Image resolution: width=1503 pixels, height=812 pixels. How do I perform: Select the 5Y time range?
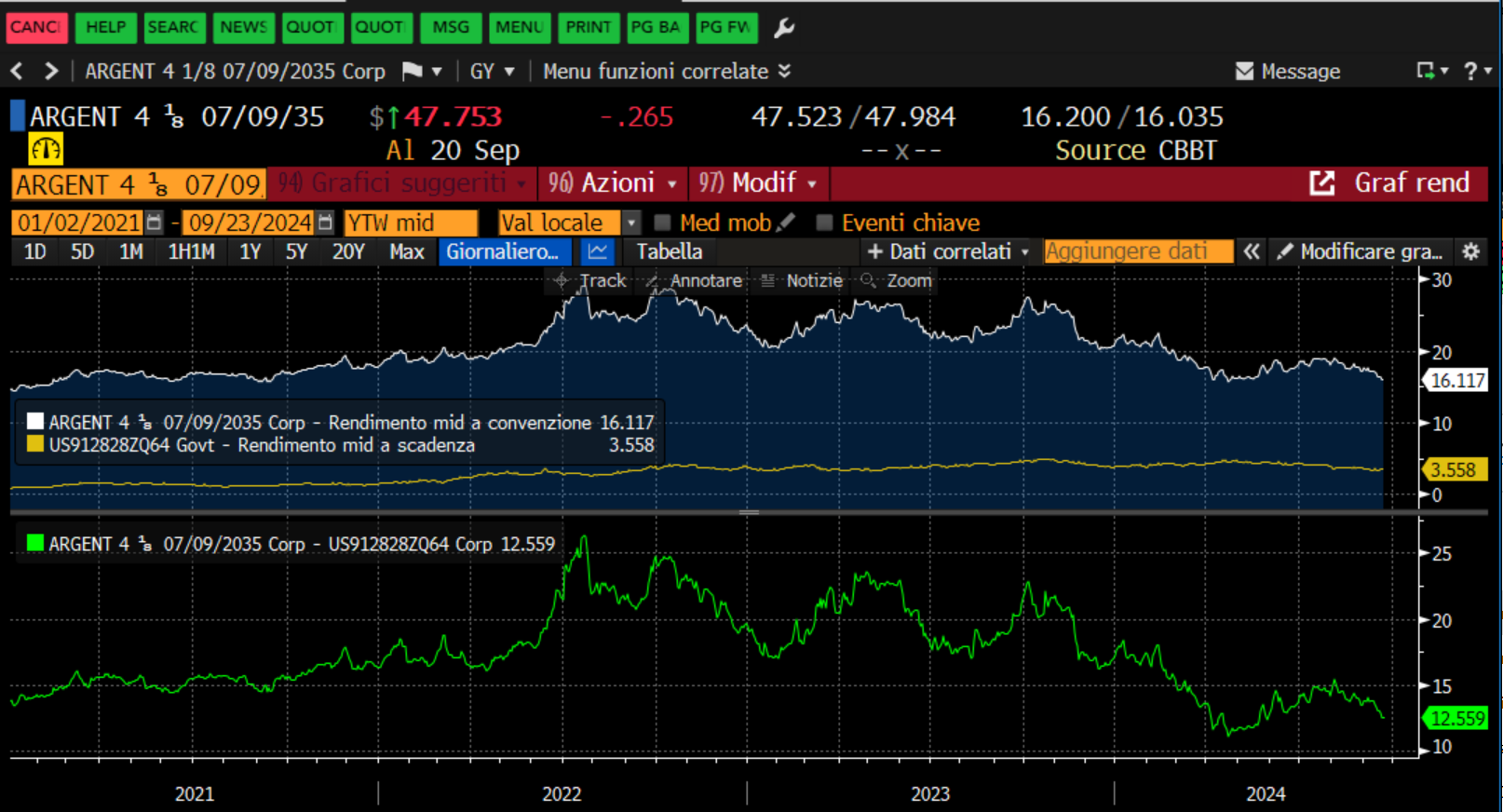pos(296,251)
